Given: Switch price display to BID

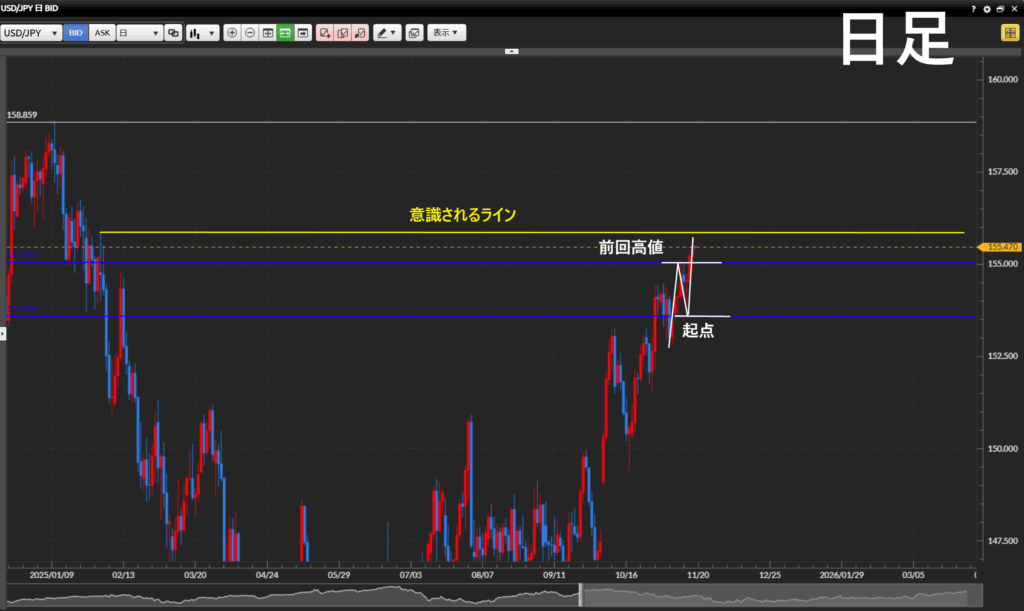Looking at the screenshot, I should coord(76,33).
